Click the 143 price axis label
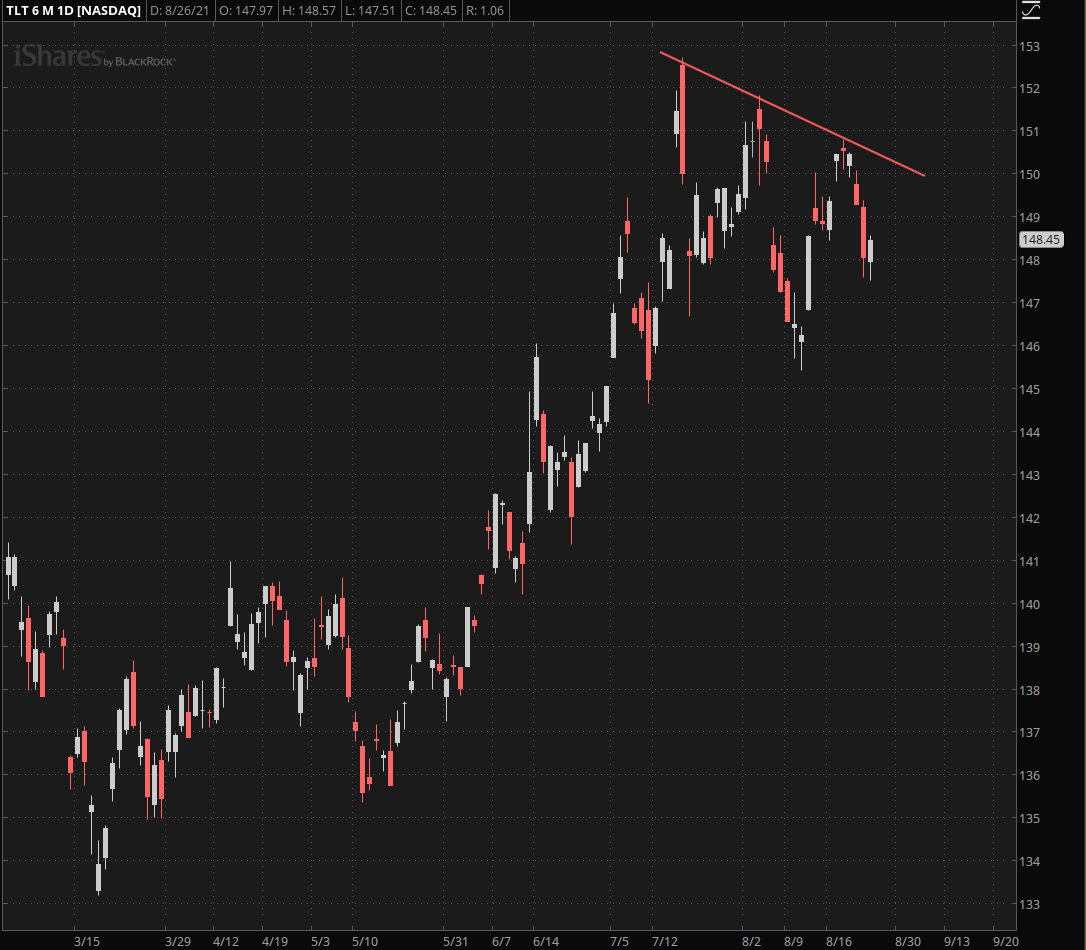Screen dimensions: 1086x950 click(1030, 475)
